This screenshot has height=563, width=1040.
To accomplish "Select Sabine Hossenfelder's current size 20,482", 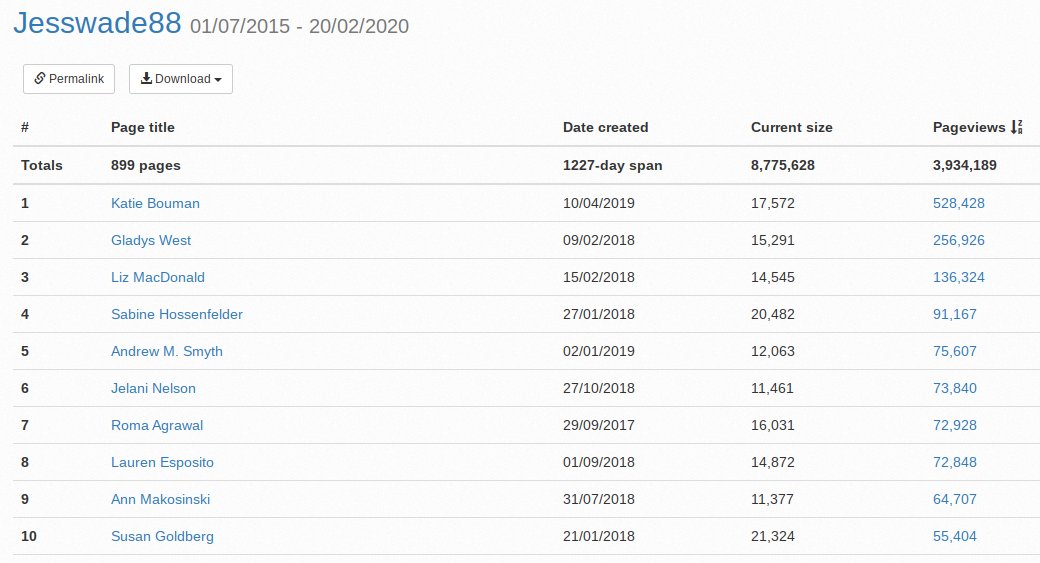I will (773, 314).
